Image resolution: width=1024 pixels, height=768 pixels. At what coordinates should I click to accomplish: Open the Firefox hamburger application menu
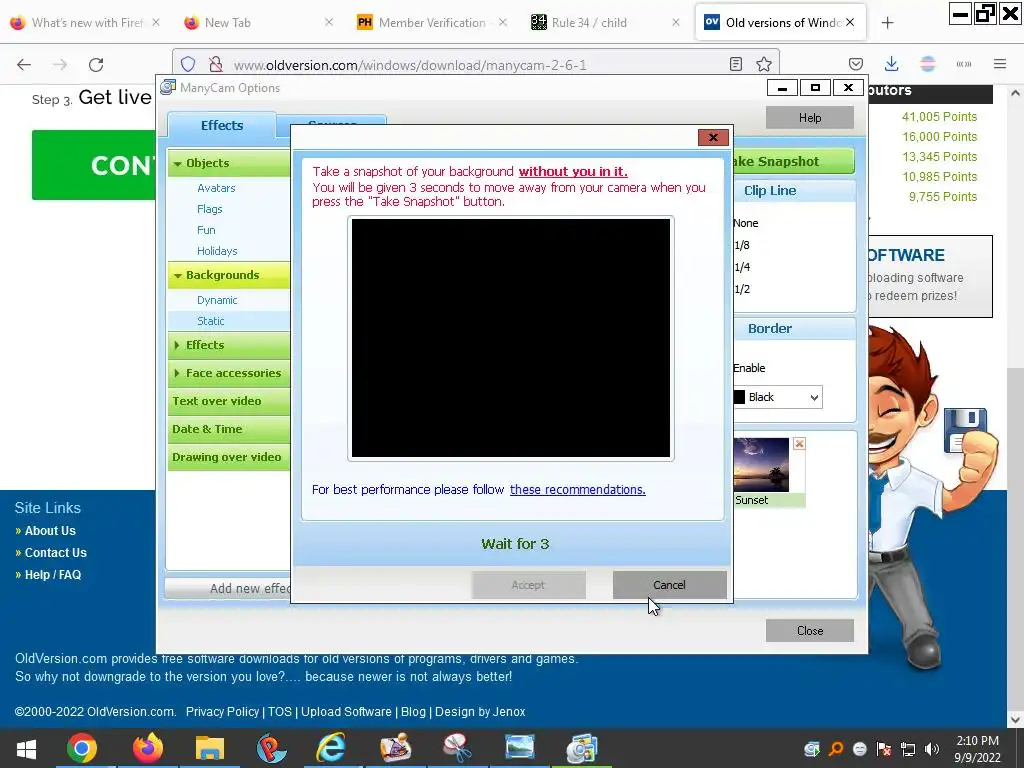coord(1000,64)
